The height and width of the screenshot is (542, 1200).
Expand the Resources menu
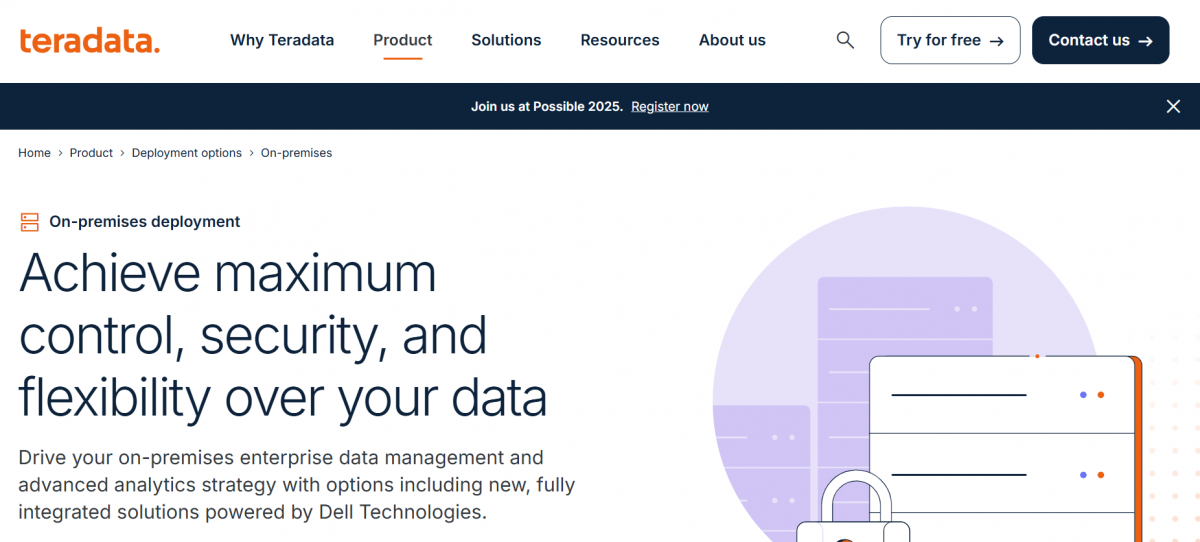[620, 40]
